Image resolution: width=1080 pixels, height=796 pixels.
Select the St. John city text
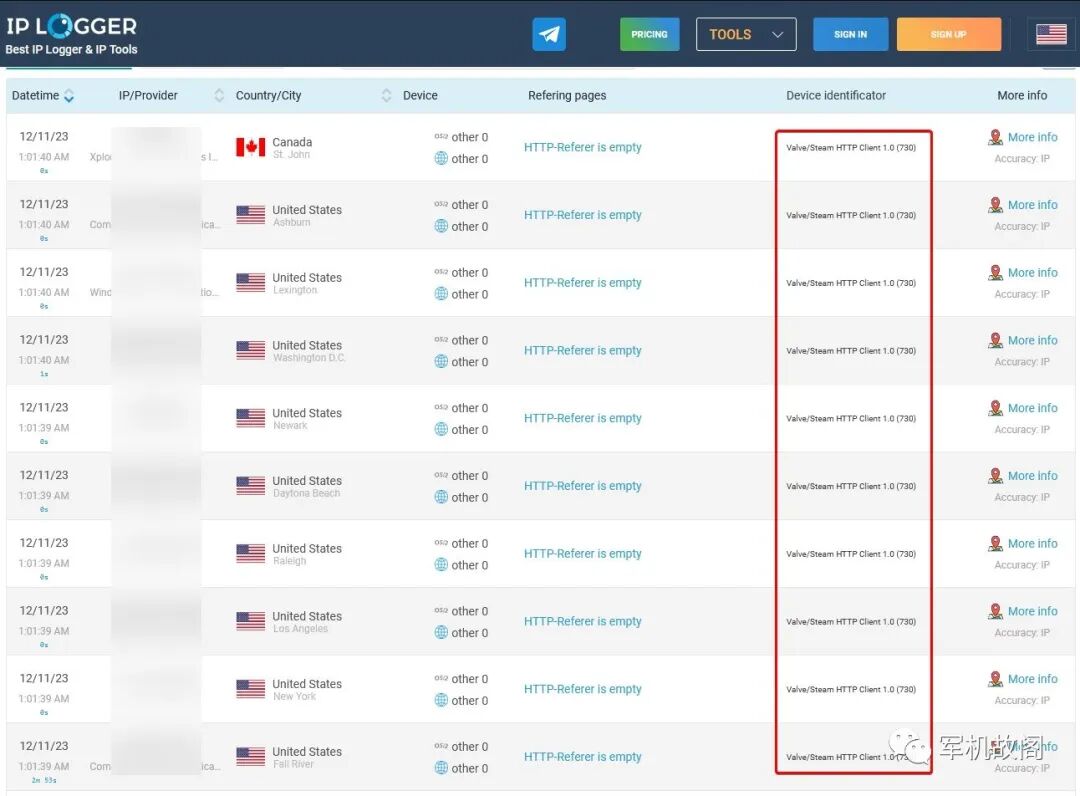tap(291, 154)
